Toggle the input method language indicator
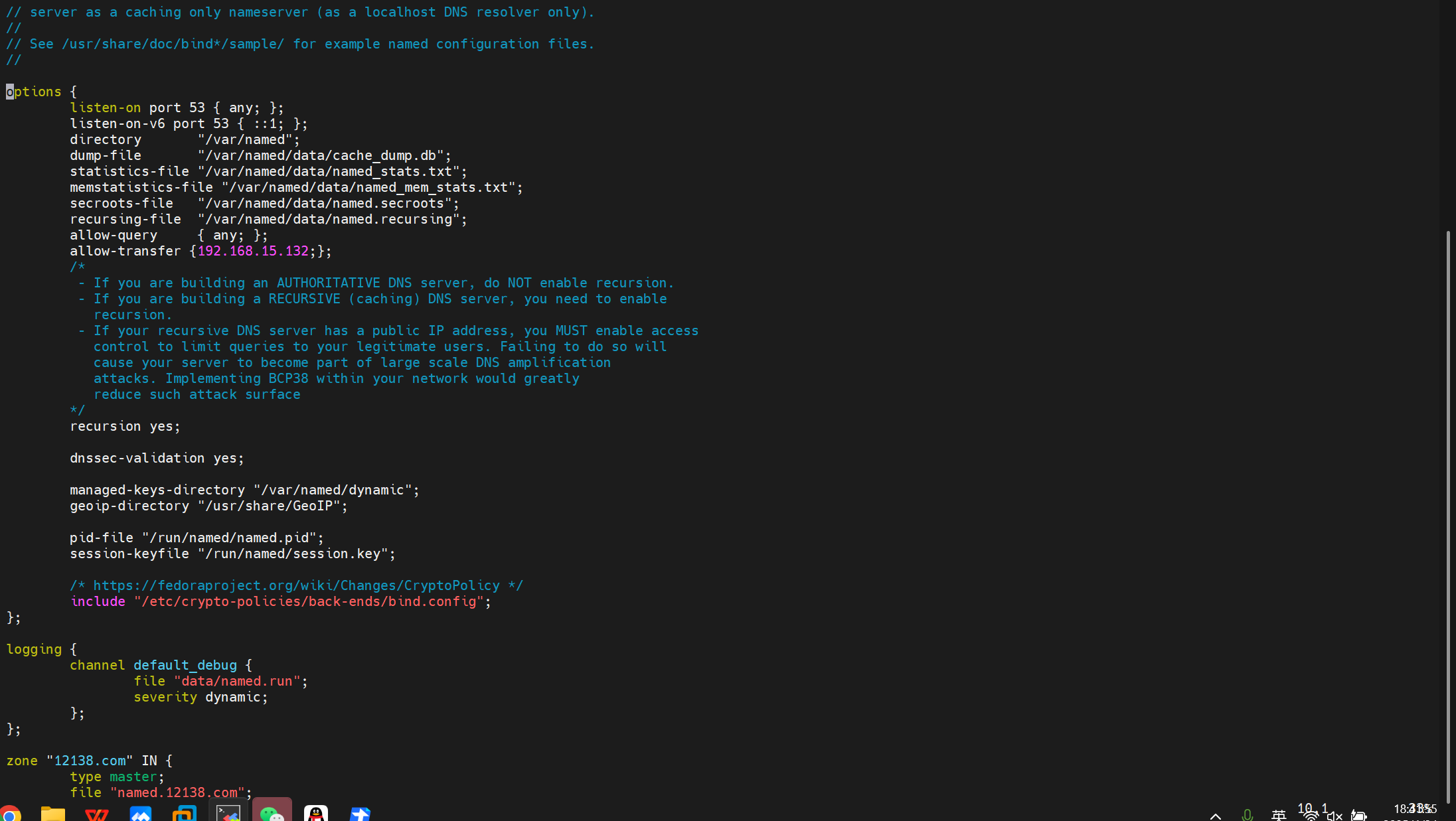The image size is (1456, 821). coord(1279,815)
